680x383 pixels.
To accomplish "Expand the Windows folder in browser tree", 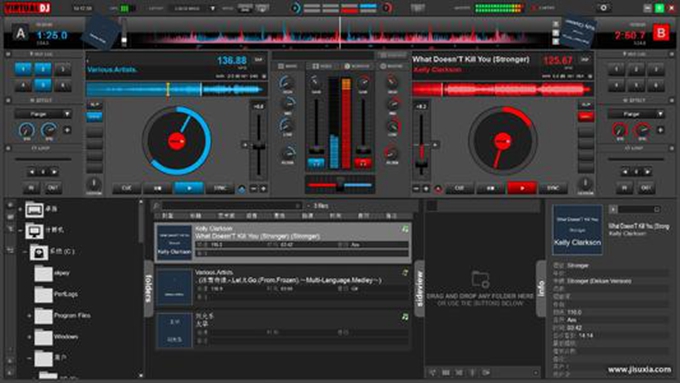I will 29,337.
